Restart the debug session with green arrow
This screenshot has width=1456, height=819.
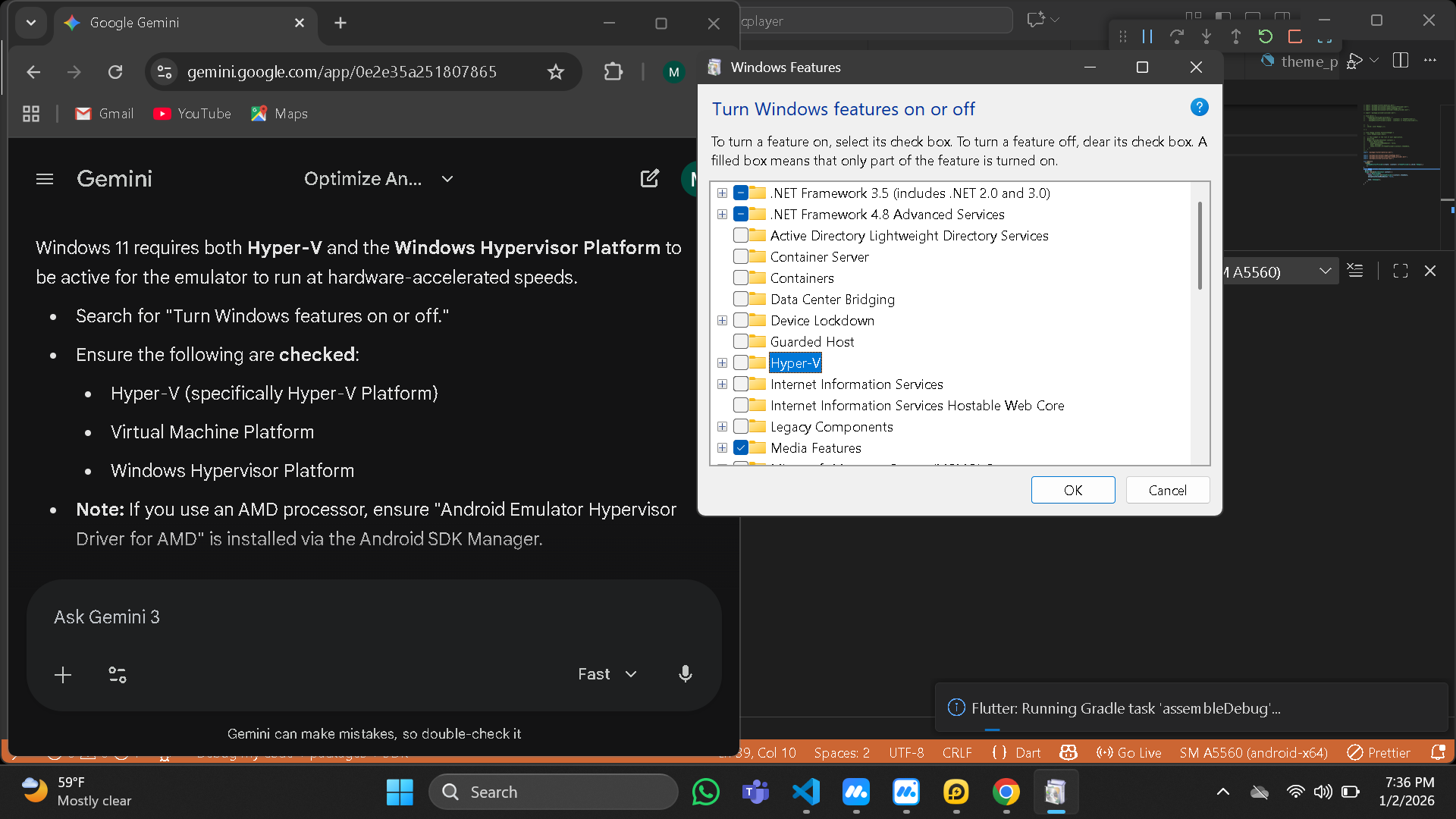pyautogui.click(x=1266, y=36)
